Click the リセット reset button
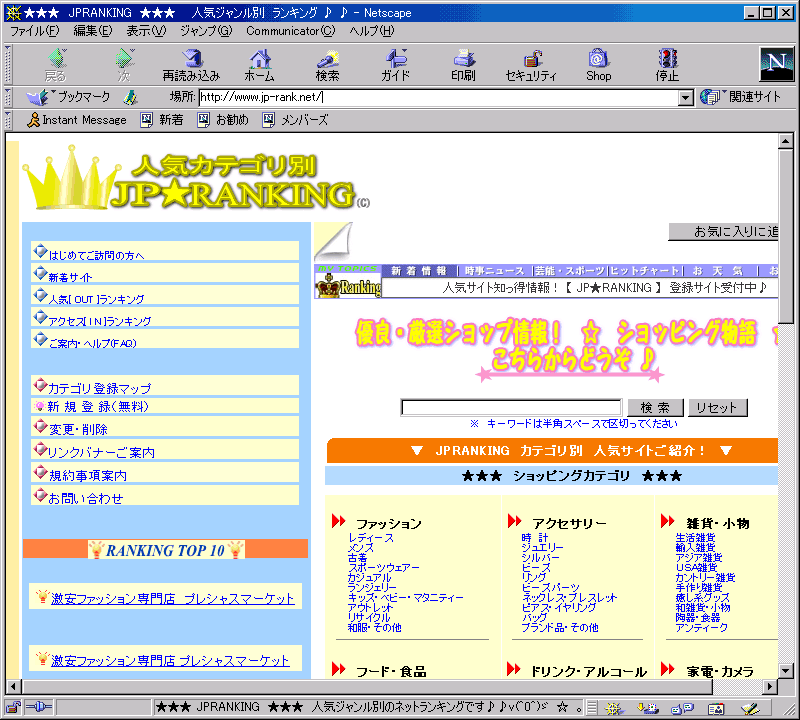This screenshot has width=800, height=720. 717,408
